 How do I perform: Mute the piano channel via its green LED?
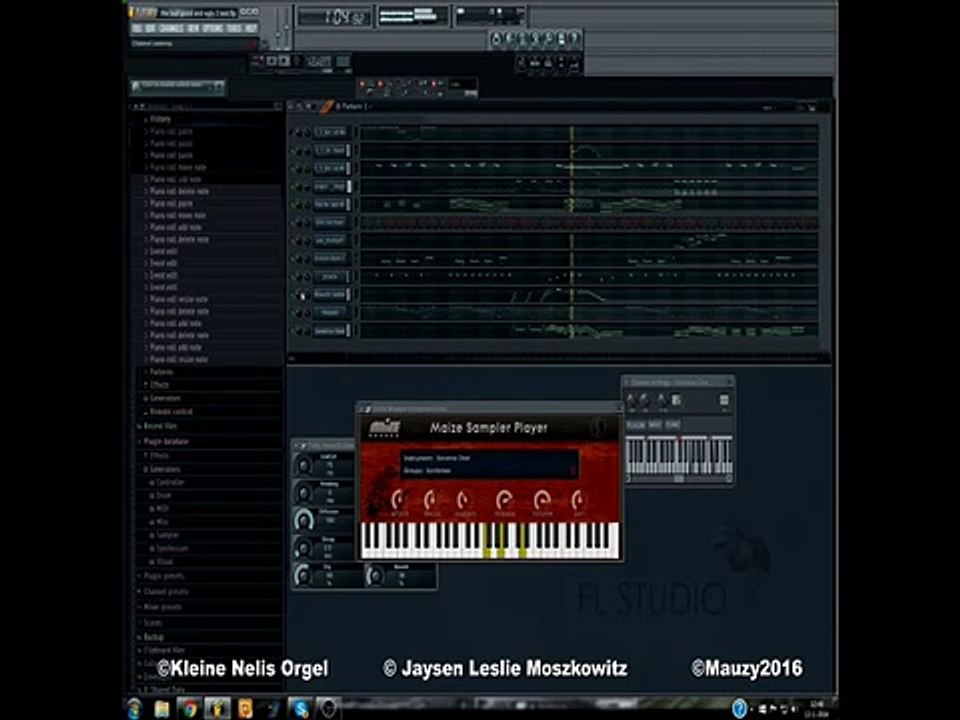click(x=293, y=276)
